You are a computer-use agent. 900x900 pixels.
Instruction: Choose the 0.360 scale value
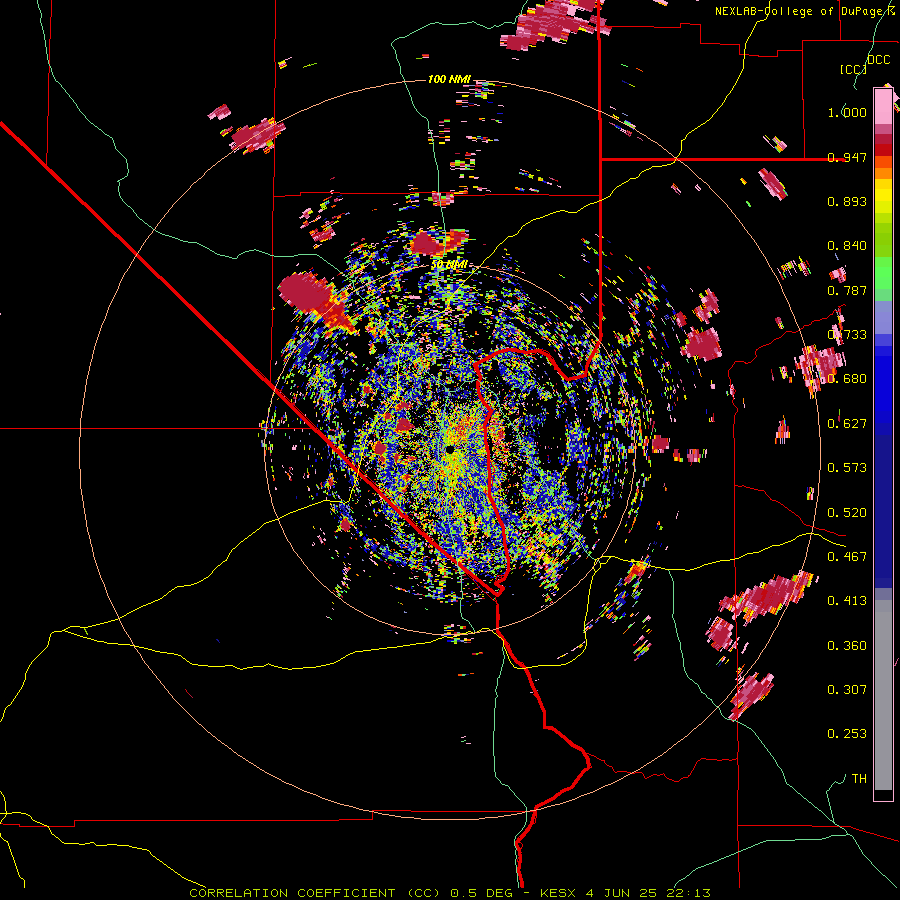(x=847, y=645)
